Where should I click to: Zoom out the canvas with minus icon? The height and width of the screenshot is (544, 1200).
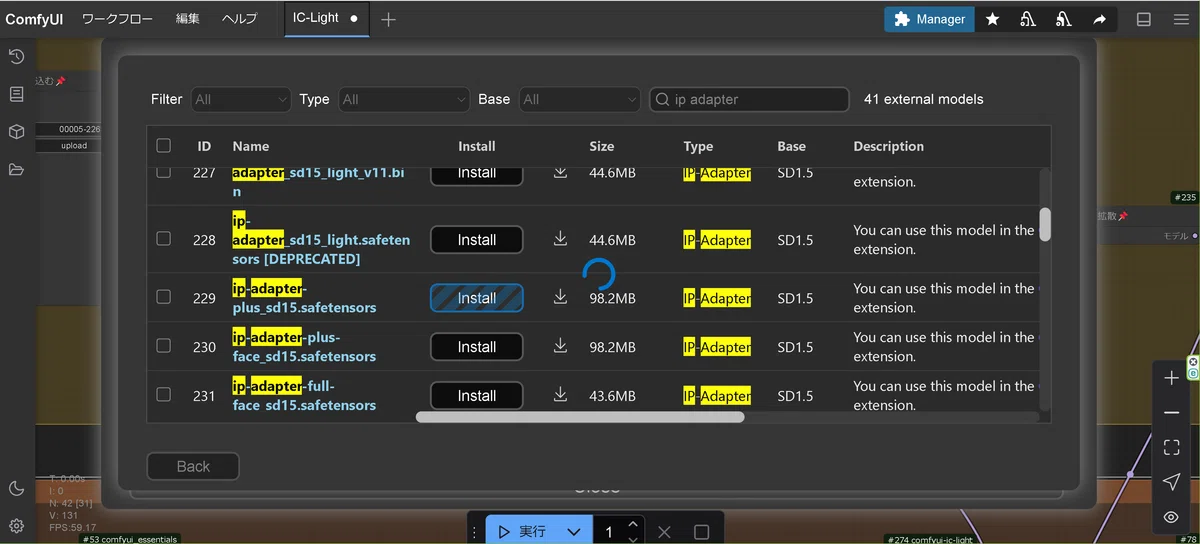1171,413
